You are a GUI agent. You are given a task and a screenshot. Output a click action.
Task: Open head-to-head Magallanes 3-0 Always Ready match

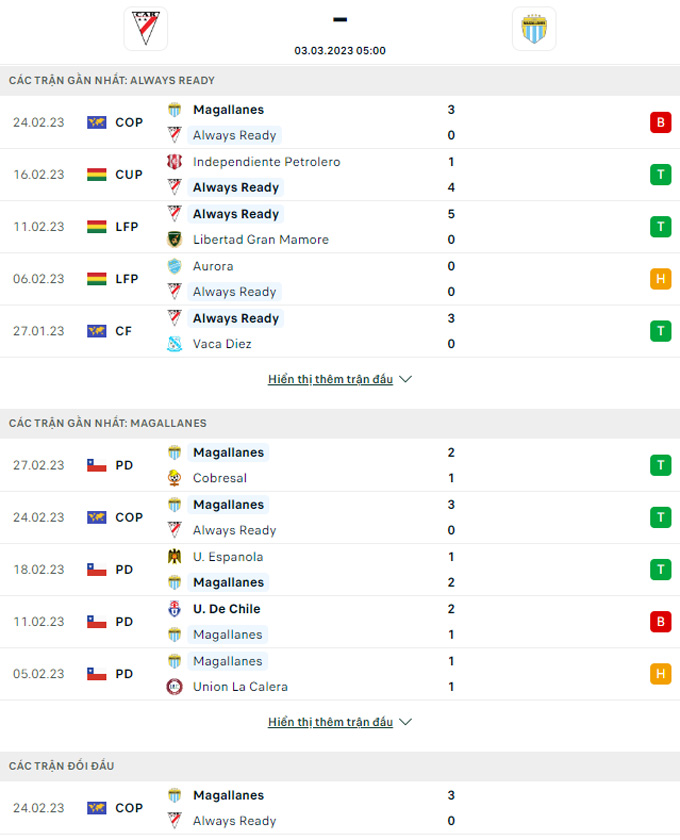340,808
